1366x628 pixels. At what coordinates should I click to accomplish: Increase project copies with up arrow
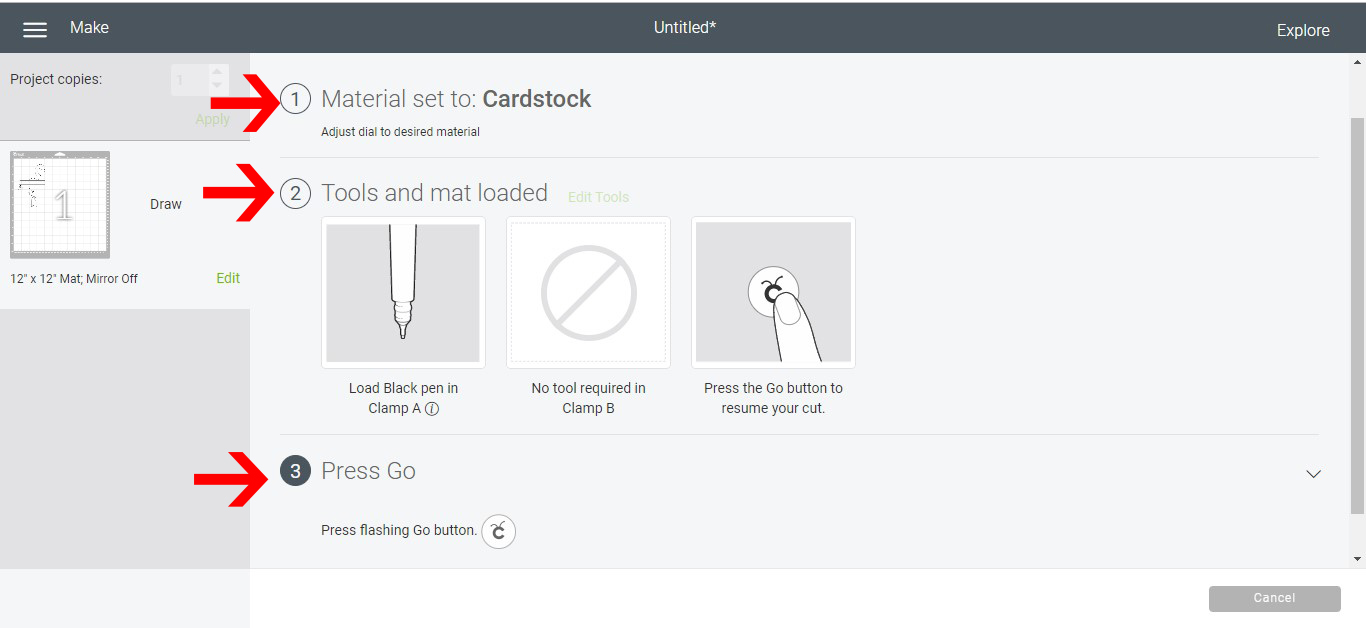pyautogui.click(x=218, y=72)
